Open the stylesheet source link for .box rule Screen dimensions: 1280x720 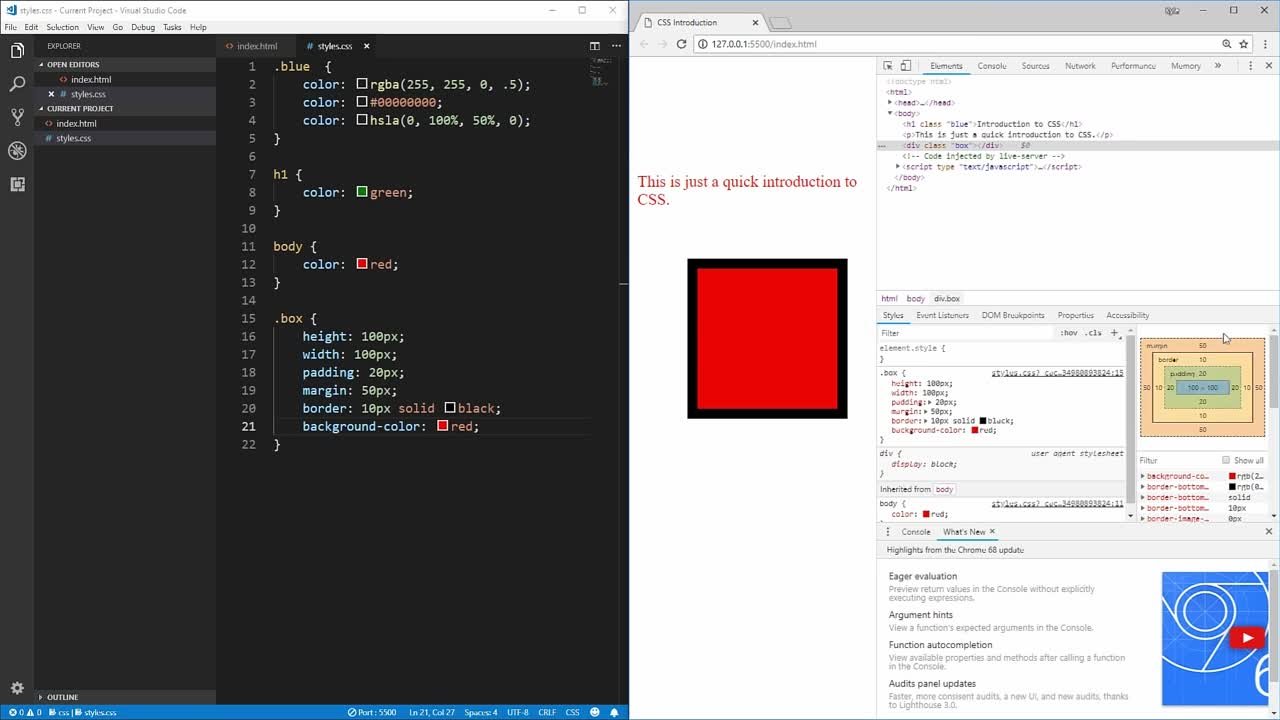click(x=1057, y=373)
